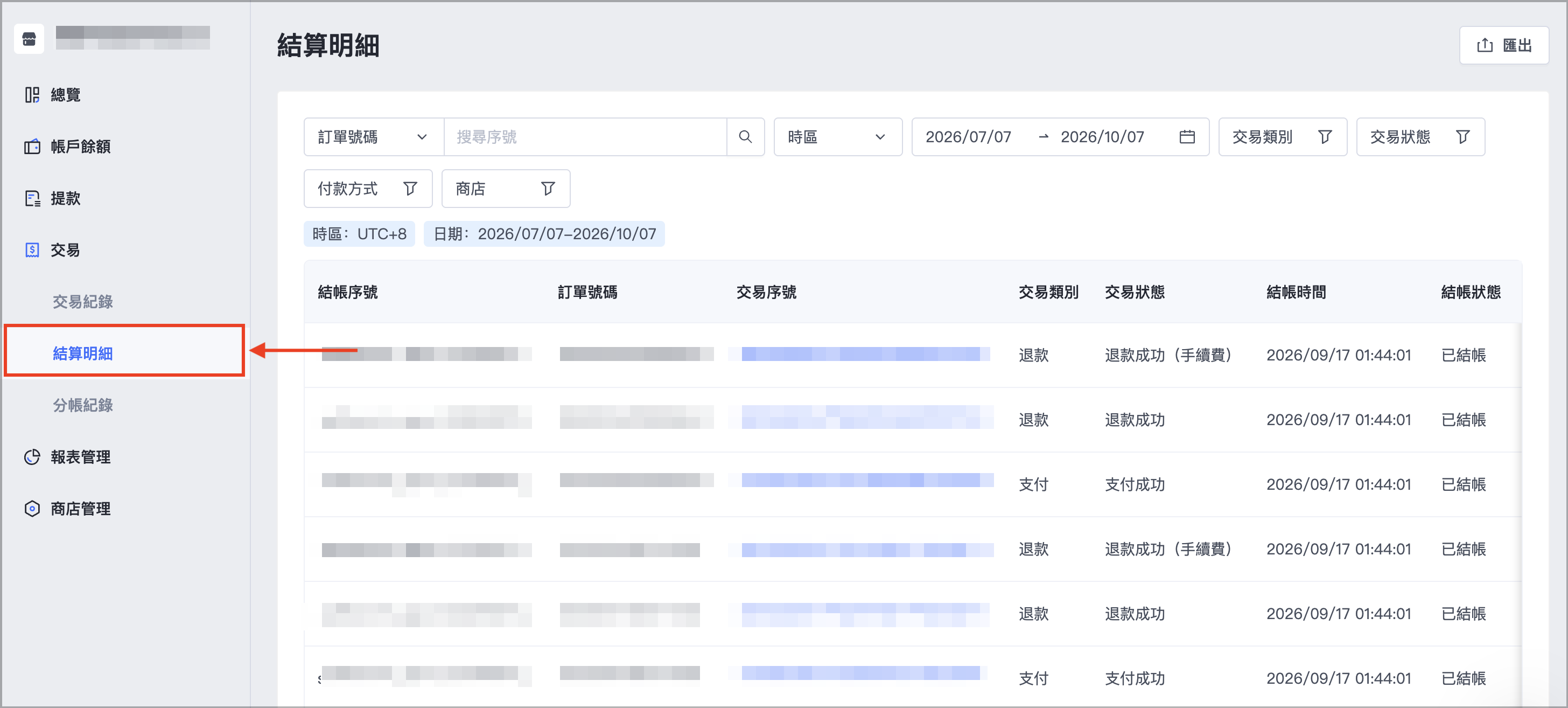Open 帳戶餘額 in the sidebar
The height and width of the screenshot is (708, 1568).
(x=125, y=147)
